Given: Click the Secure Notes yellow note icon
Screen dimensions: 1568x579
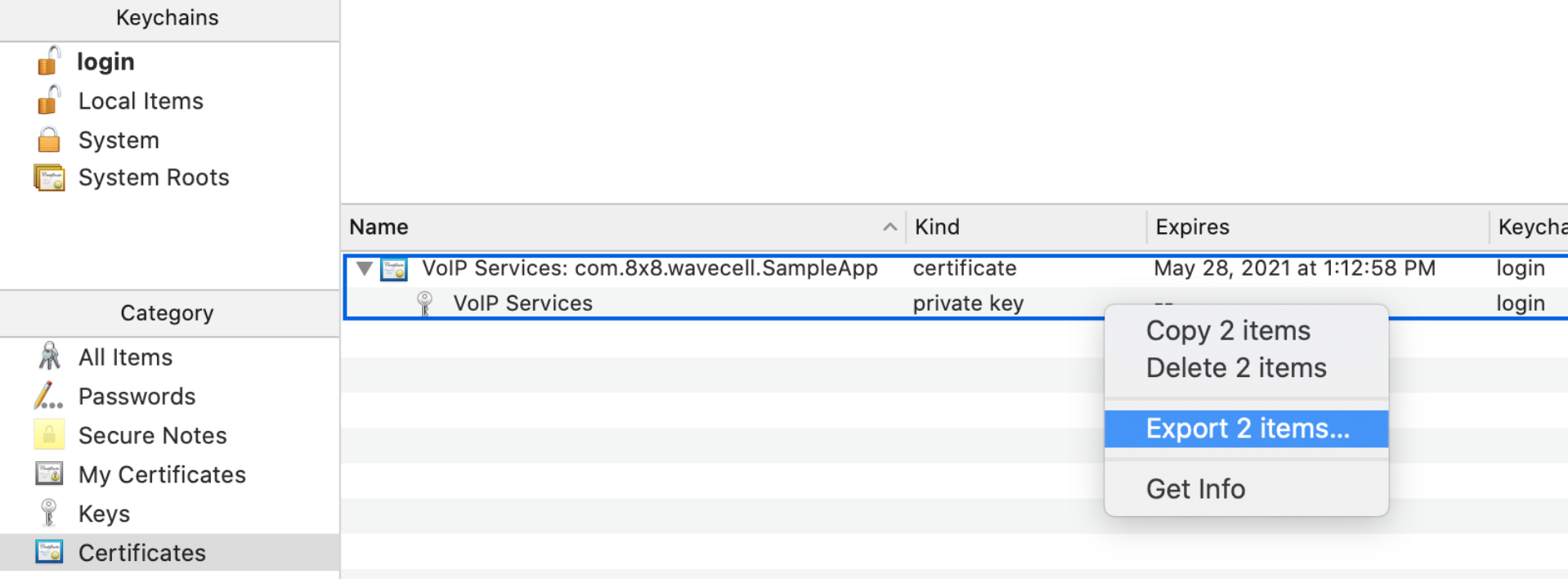Looking at the screenshot, I should (49, 435).
